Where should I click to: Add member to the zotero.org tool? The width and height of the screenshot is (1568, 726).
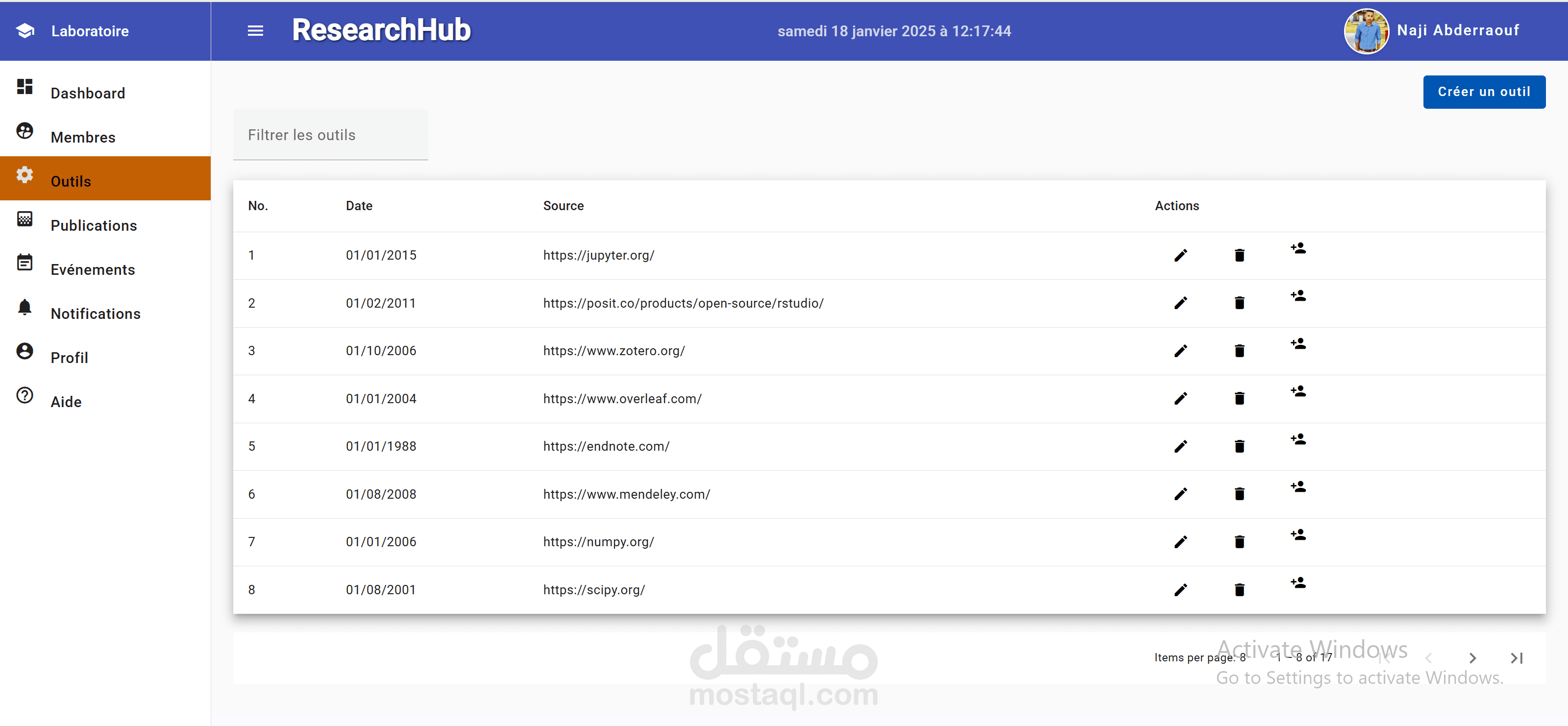click(1298, 344)
